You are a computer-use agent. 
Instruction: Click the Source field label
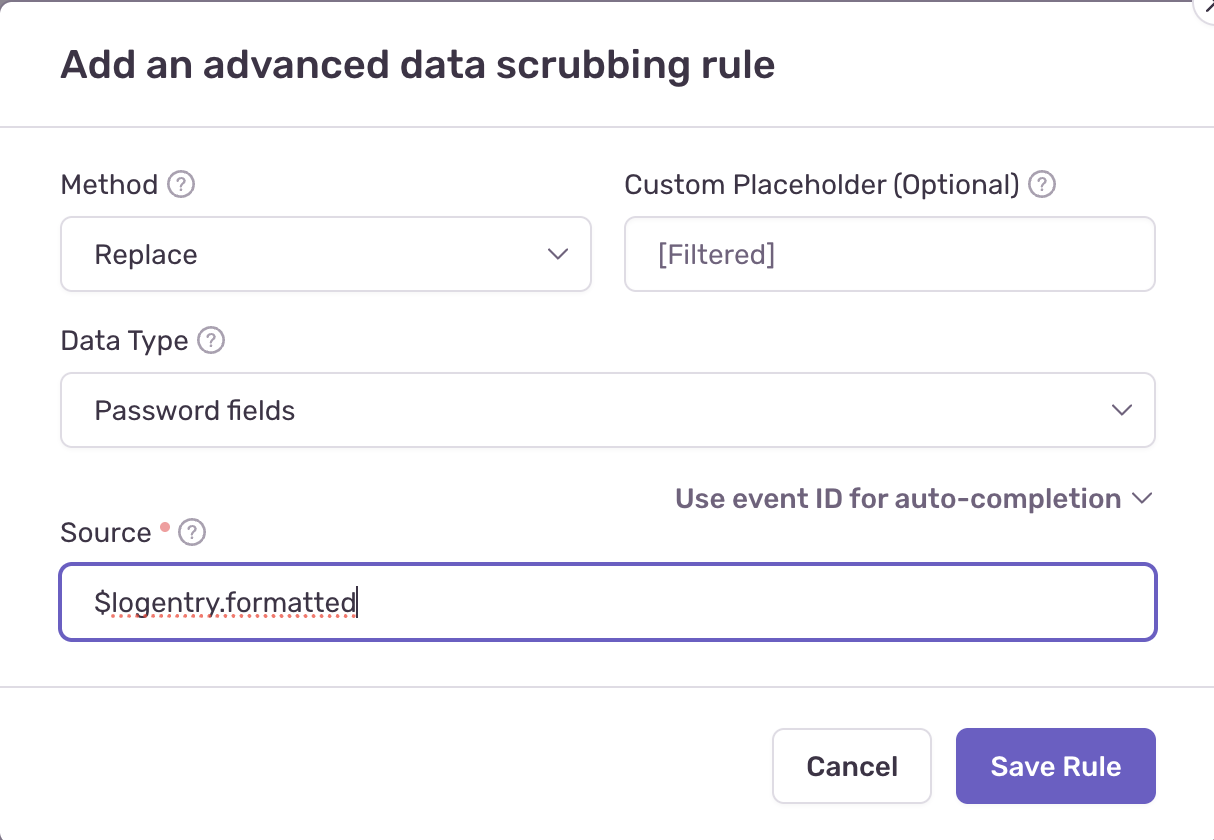(105, 533)
